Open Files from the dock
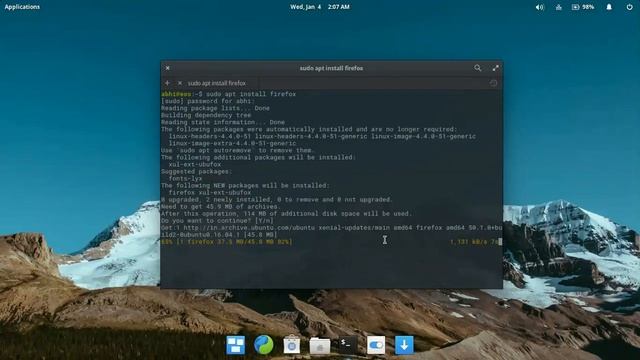 (320, 346)
